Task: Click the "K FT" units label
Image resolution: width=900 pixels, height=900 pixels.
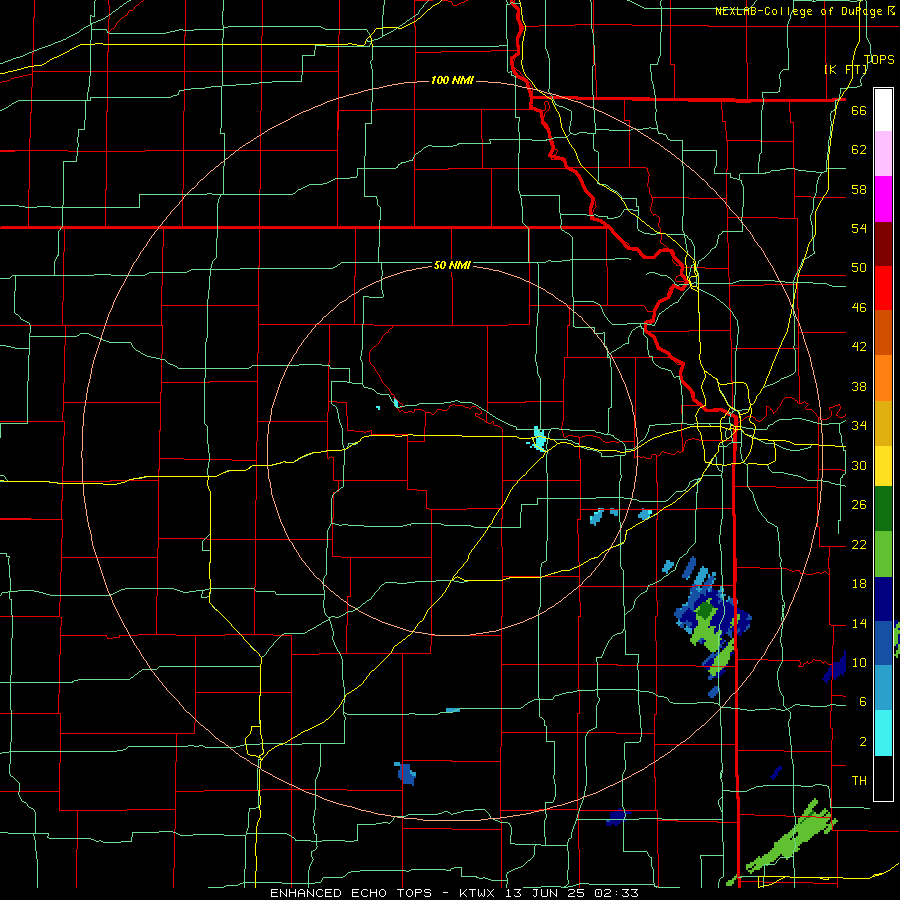Action: pos(847,70)
